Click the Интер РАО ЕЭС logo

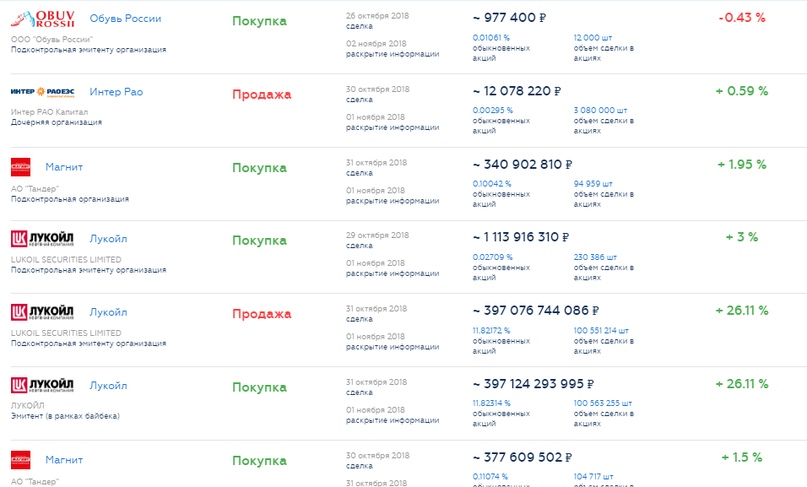point(45,92)
